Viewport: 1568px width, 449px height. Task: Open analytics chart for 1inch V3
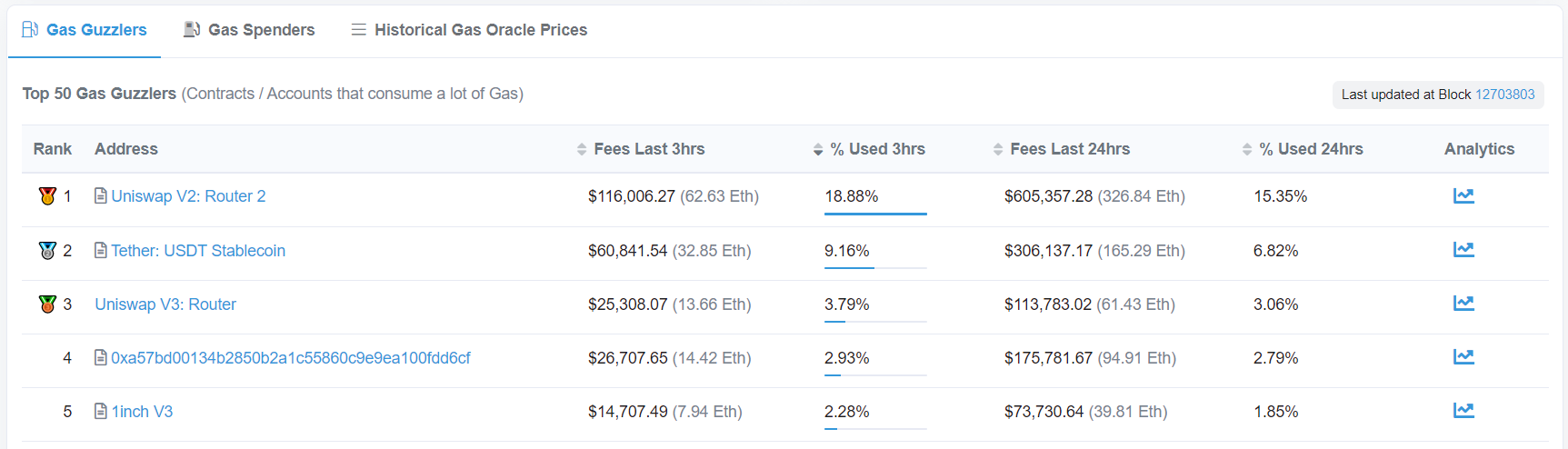click(x=1463, y=410)
